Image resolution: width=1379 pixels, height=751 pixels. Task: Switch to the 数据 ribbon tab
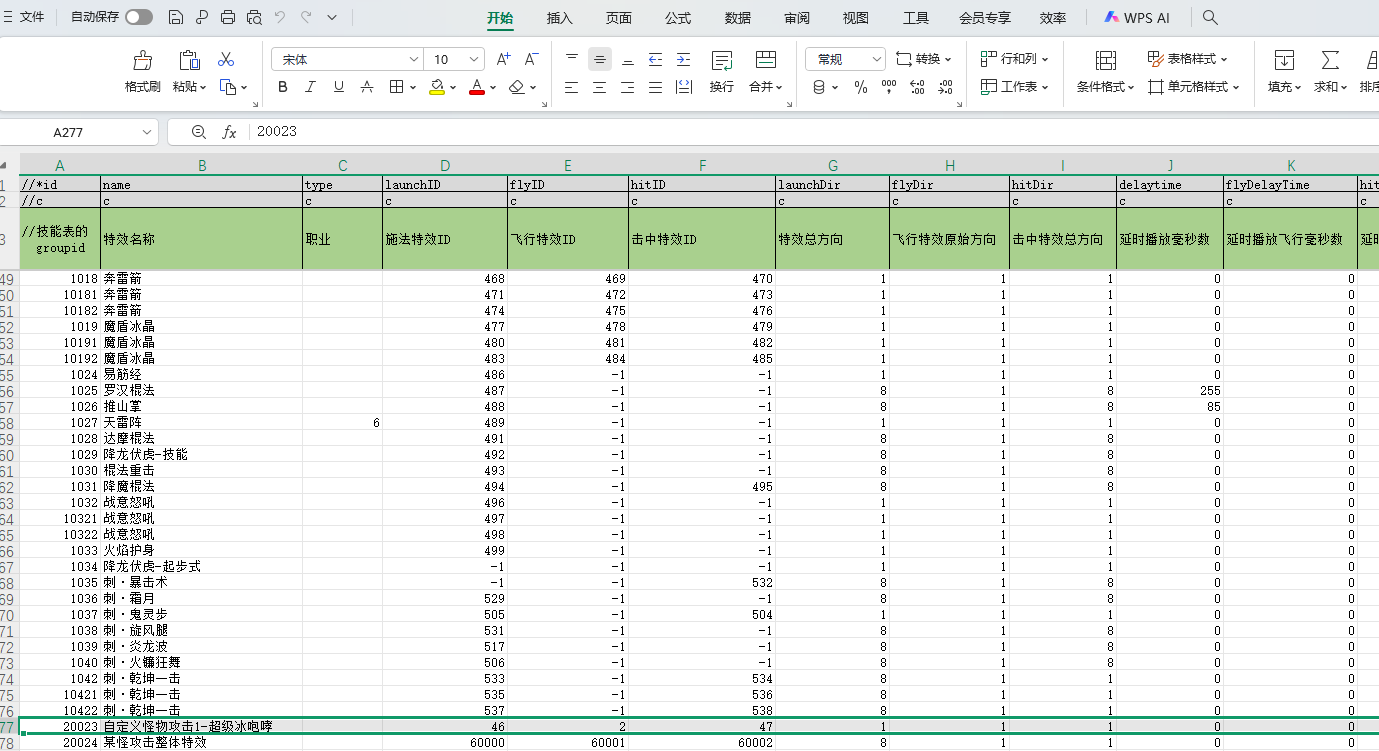tap(738, 18)
